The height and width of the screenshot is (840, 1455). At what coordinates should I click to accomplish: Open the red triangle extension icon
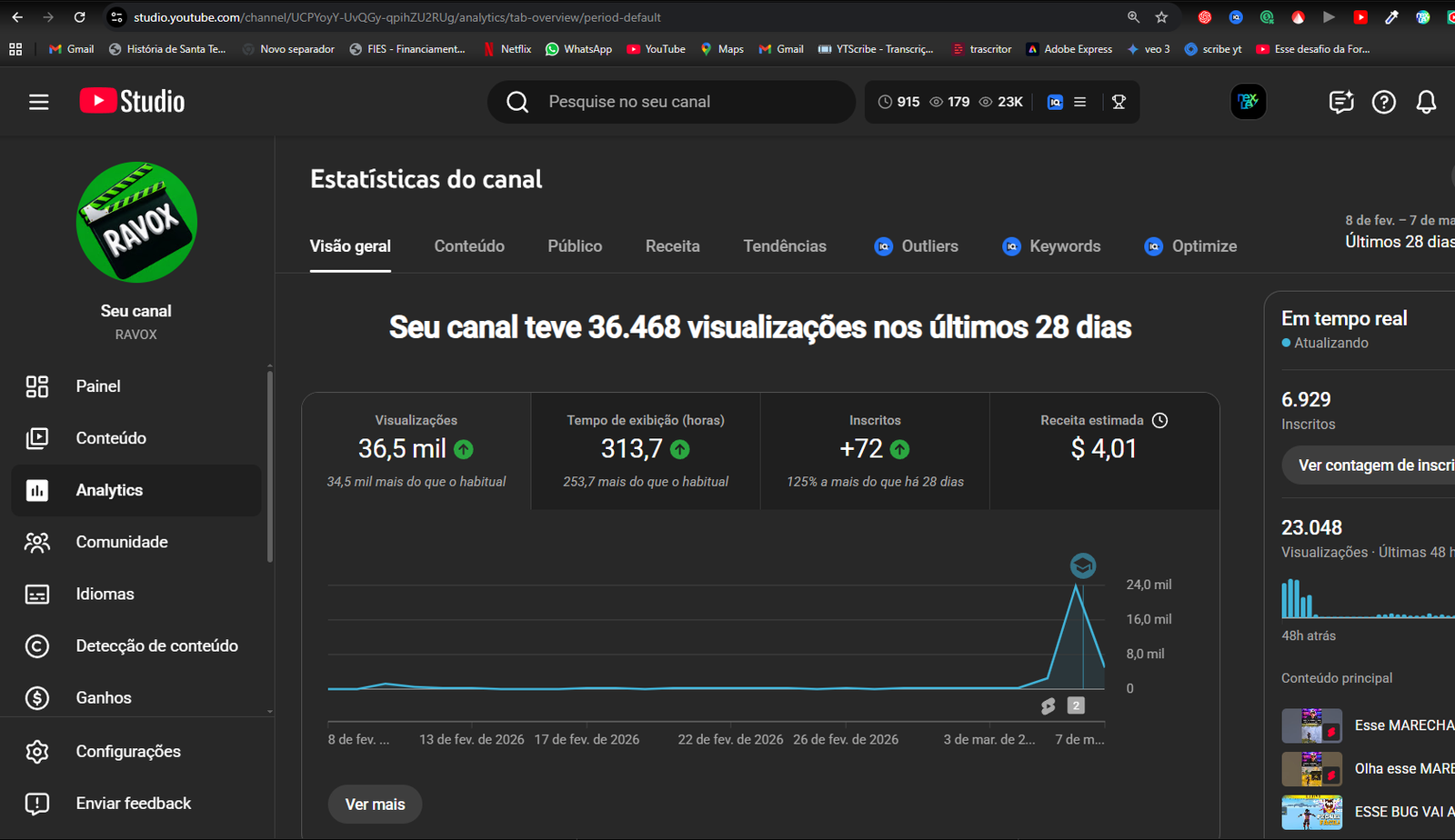(x=1299, y=17)
